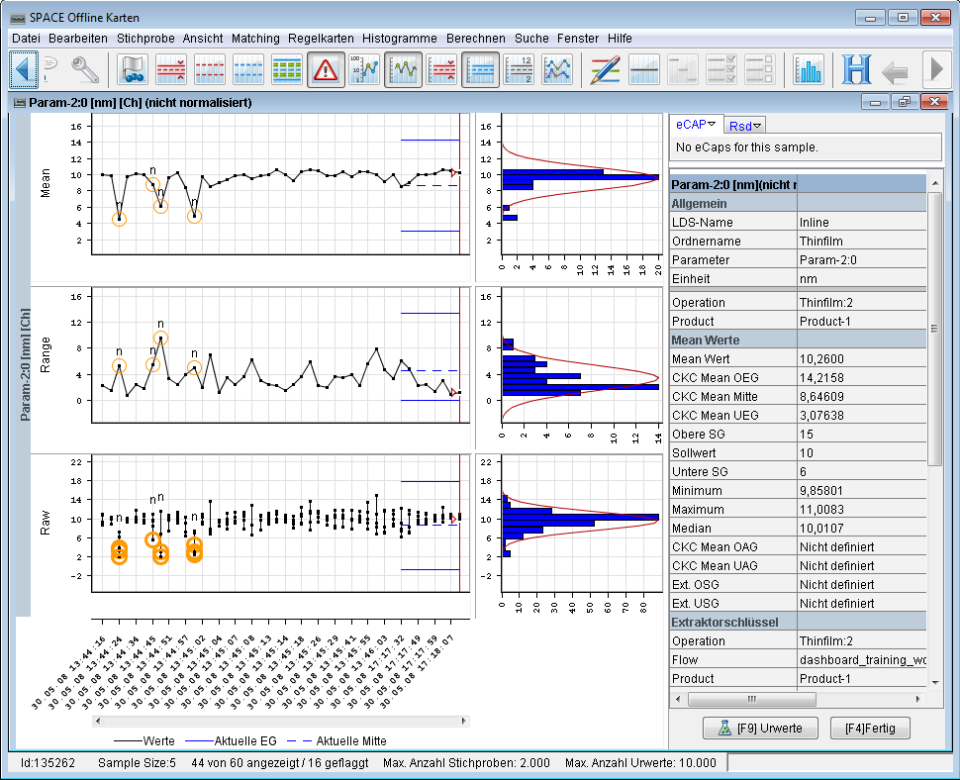This screenshot has height=780, width=960.
Task: Click the wrench settings icon
Action: point(85,69)
